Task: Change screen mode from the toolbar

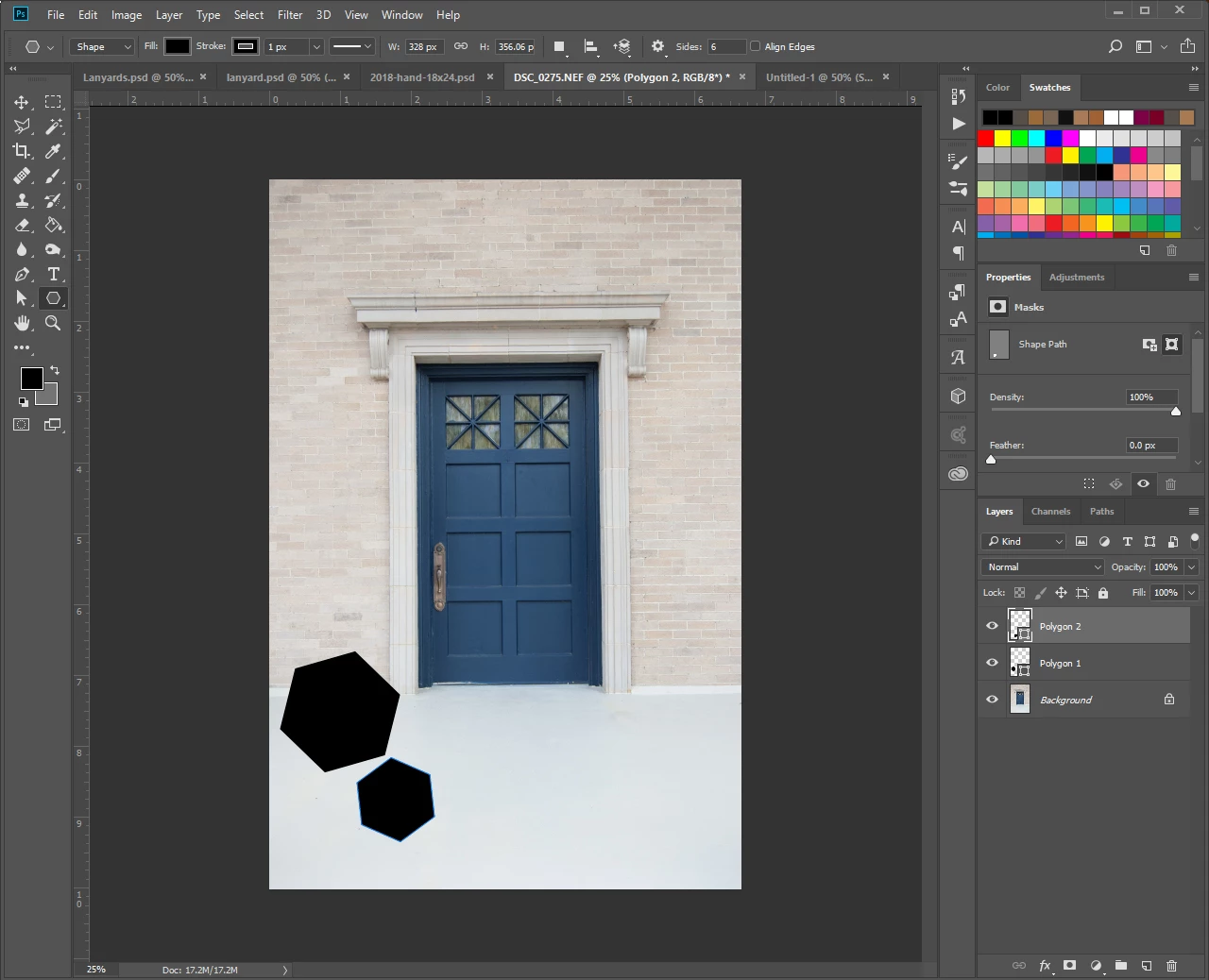Action: (x=53, y=425)
